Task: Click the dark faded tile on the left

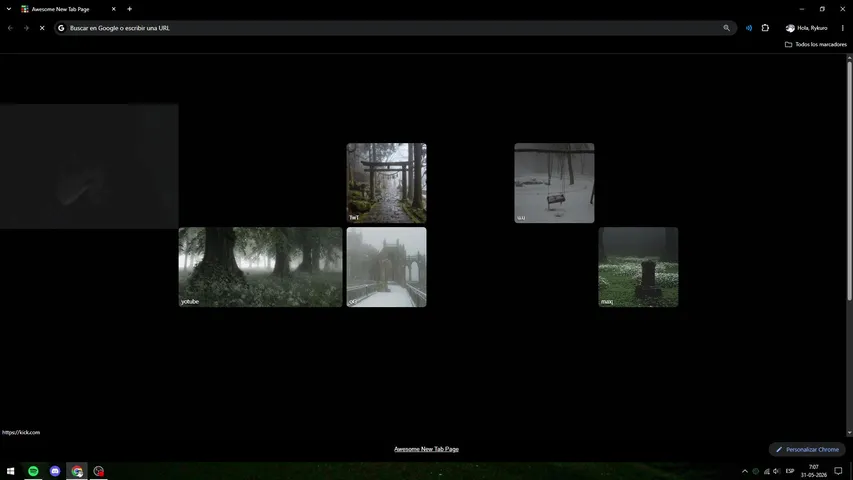Action: [x=89, y=166]
